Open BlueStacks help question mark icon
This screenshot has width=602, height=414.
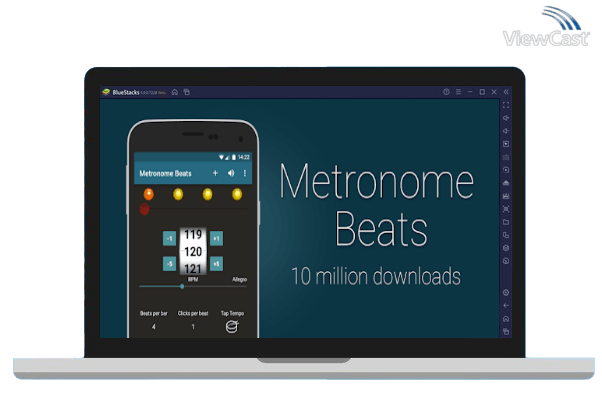[x=446, y=92]
